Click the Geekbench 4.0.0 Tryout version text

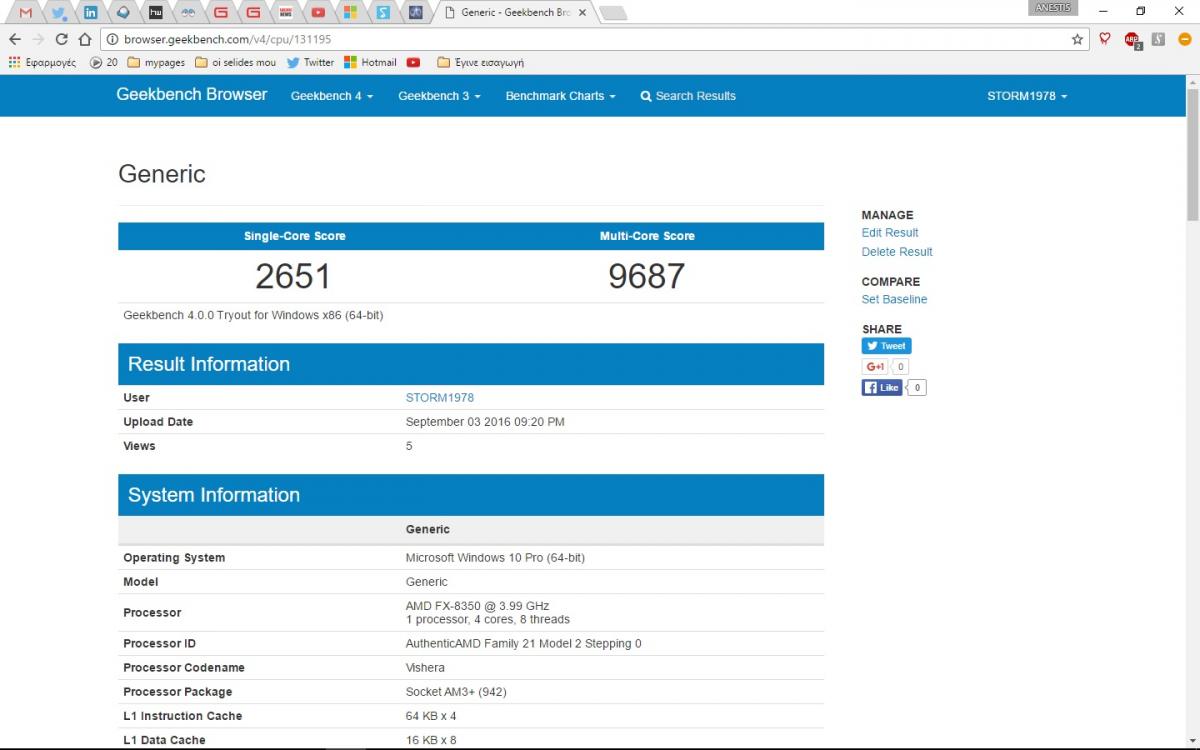253,315
